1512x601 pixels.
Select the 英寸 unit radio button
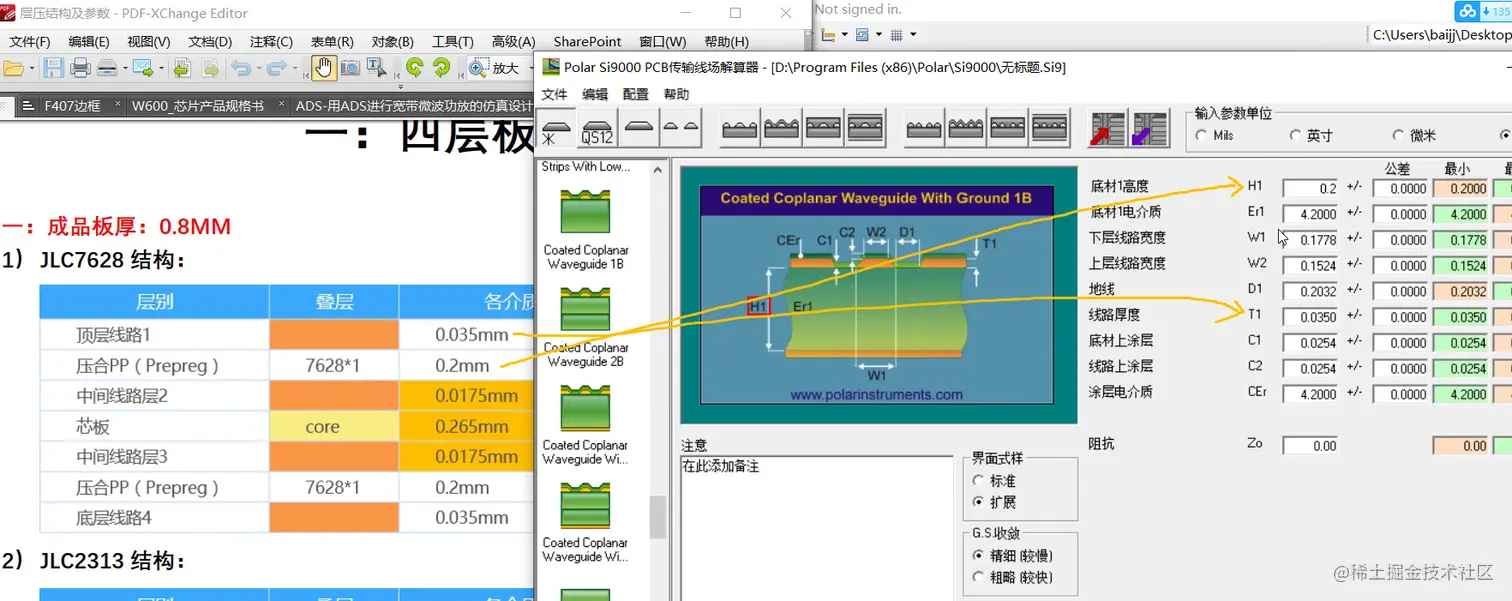coord(1296,135)
